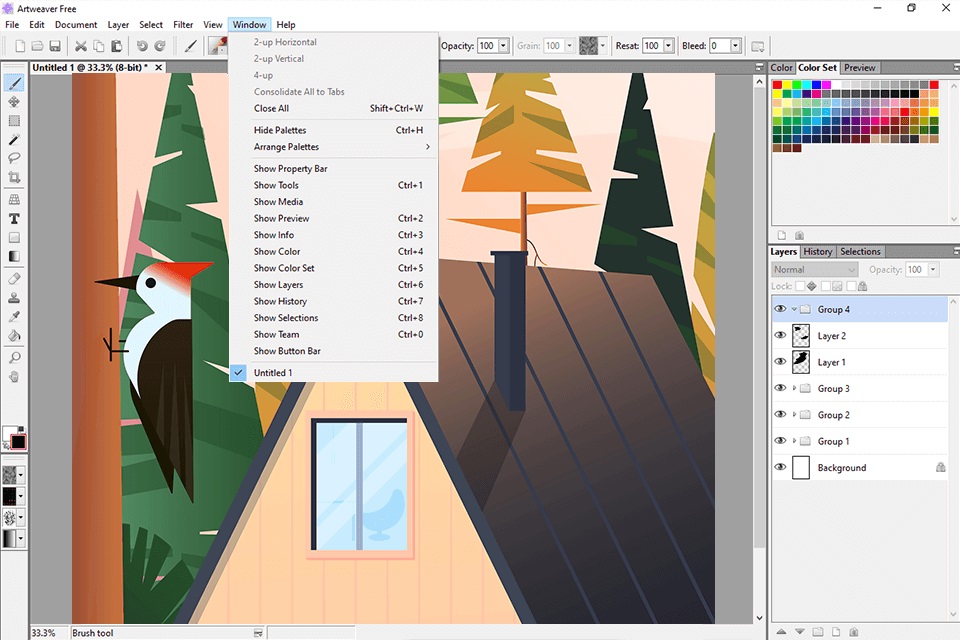Image resolution: width=960 pixels, height=640 pixels.
Task: Switch to the Color tab
Action: tap(781, 68)
